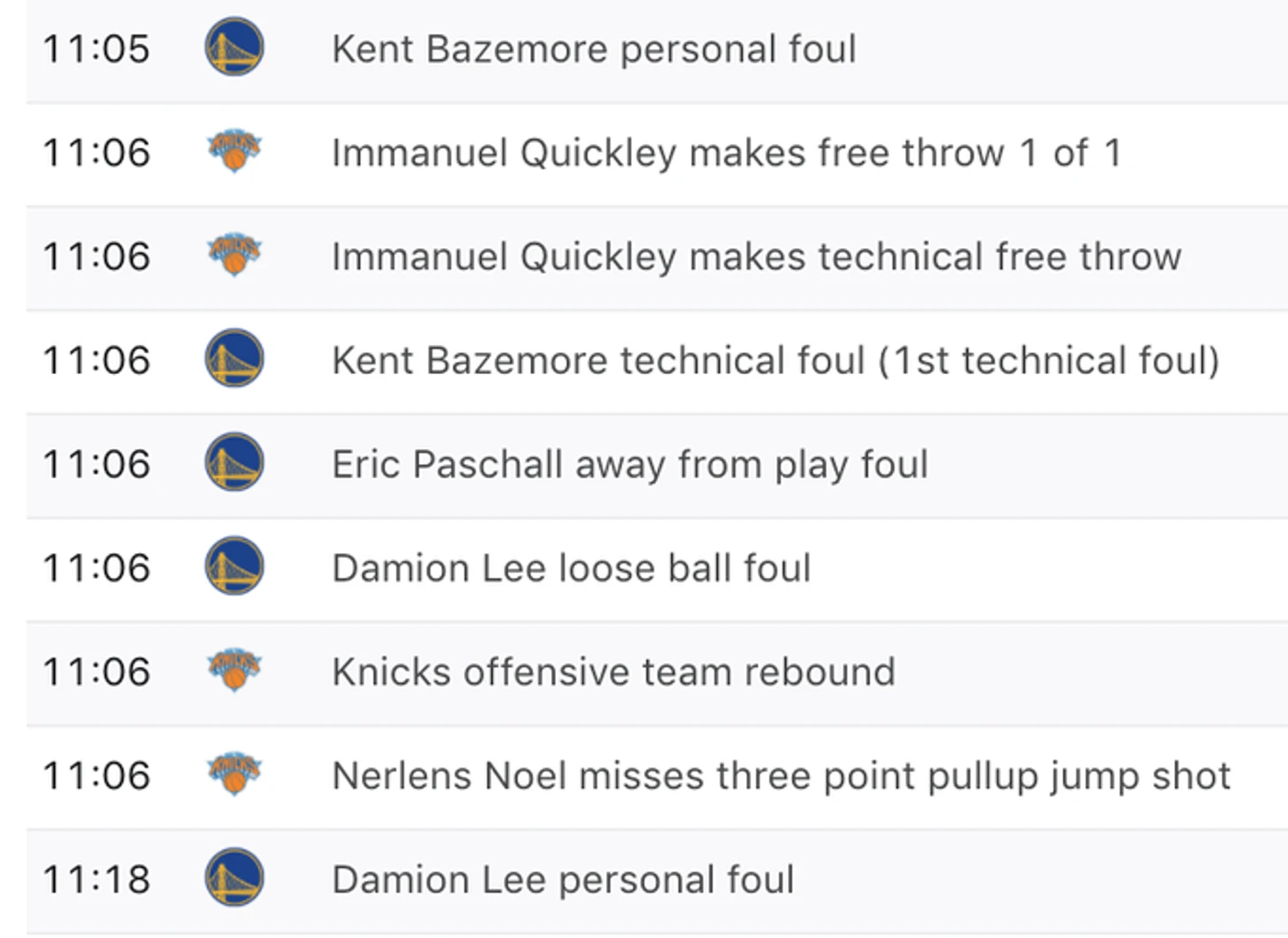Viewport: 1288px width, 938px height.
Task: Click Warriors logo by Bazemore technical foul
Action: [x=234, y=358]
